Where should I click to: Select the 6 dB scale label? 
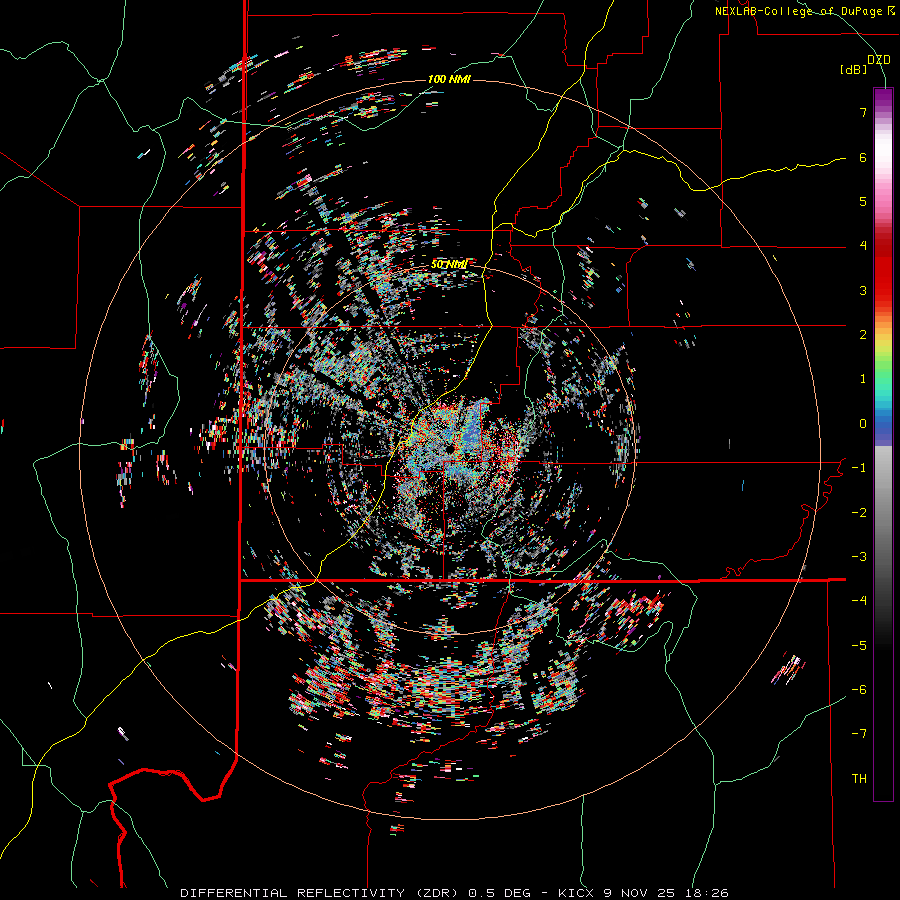coord(863,157)
